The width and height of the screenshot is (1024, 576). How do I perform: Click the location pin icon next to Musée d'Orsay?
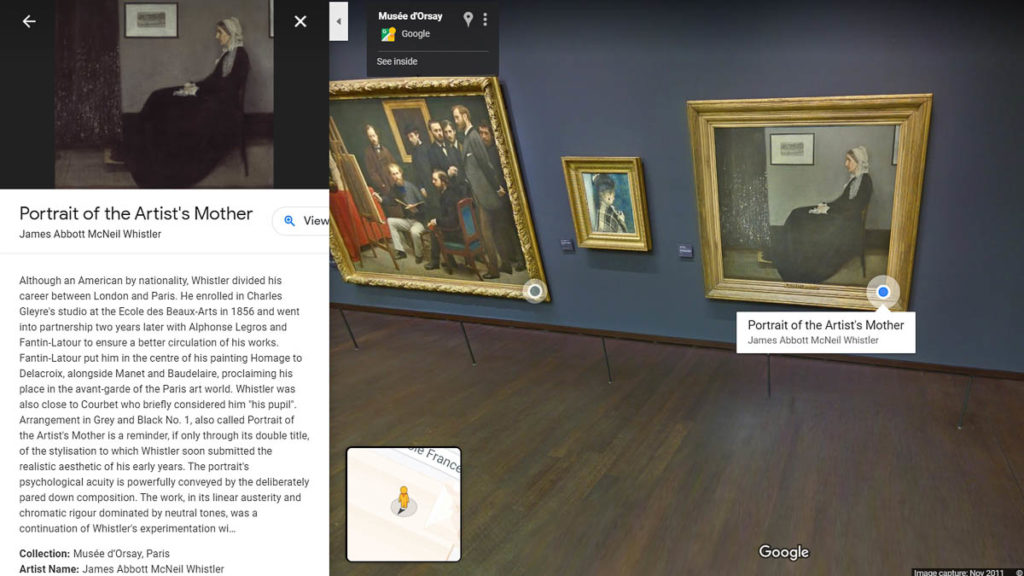pos(468,20)
